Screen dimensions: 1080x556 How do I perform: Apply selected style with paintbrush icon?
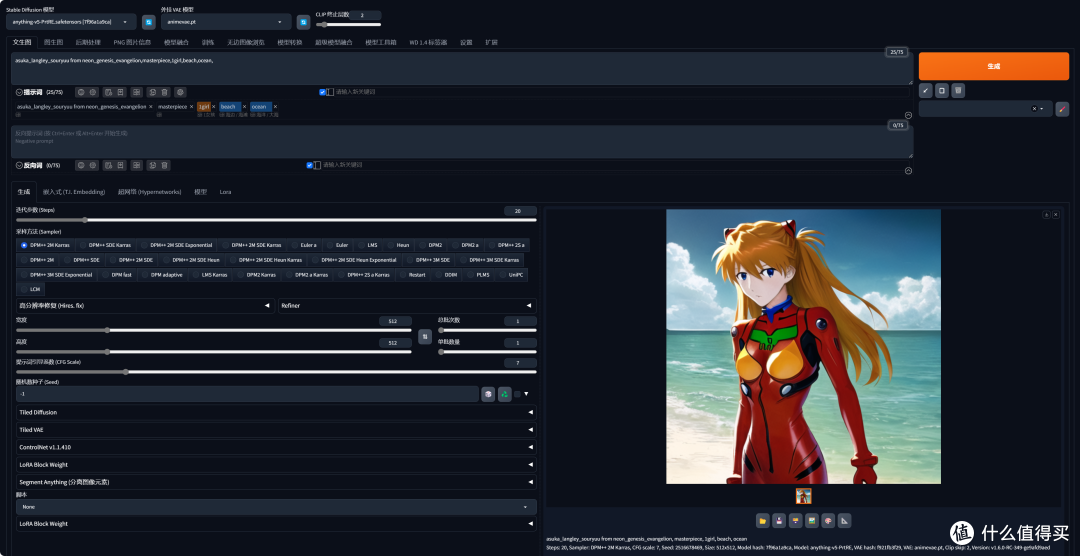tap(1062, 109)
